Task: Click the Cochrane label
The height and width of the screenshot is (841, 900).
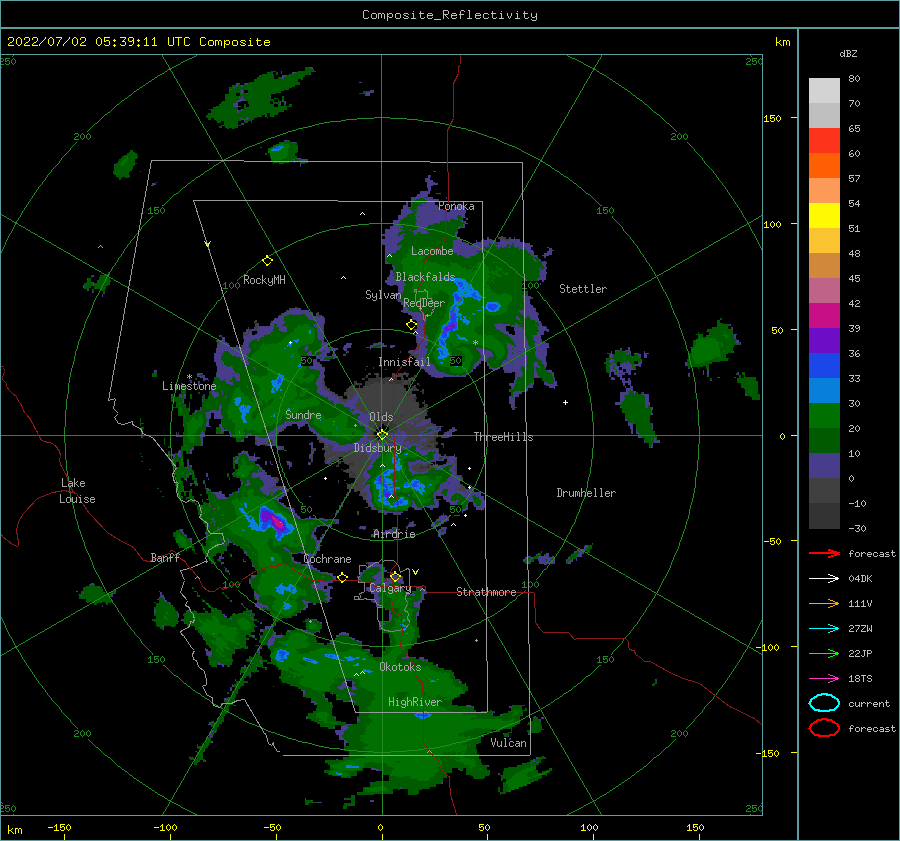Action: click(327, 559)
